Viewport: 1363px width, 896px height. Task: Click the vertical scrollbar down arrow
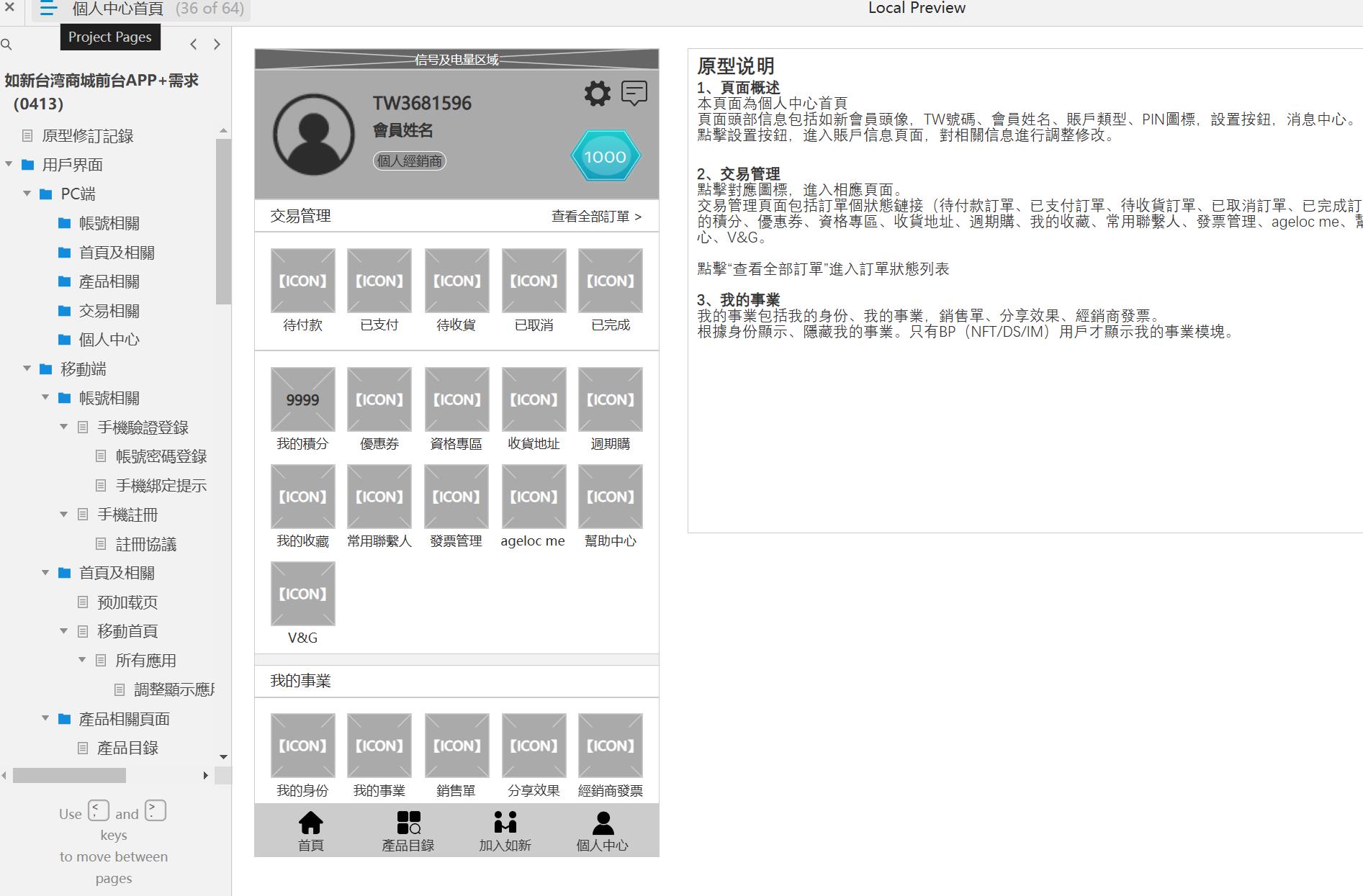click(223, 757)
